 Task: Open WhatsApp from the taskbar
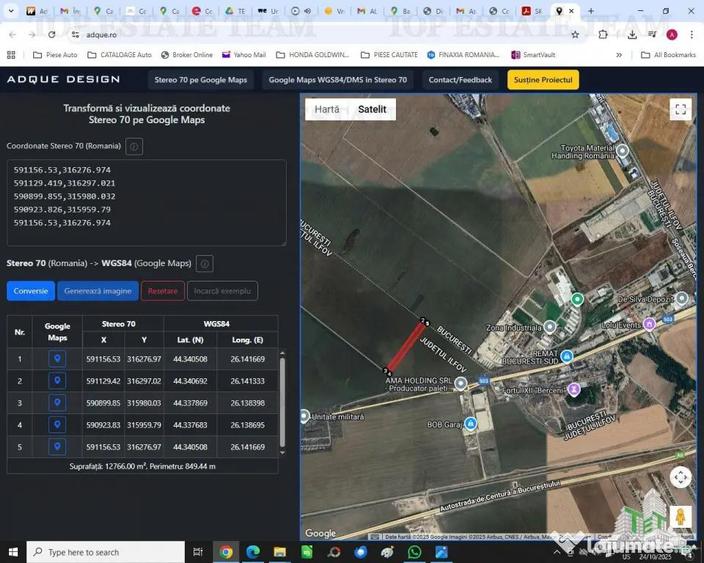coord(414,552)
